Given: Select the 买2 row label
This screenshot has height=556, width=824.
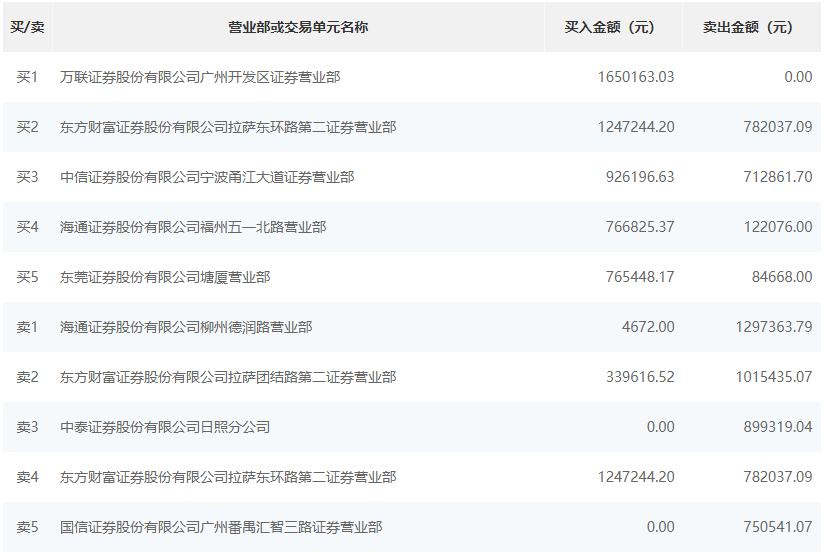Looking at the screenshot, I should click(x=27, y=127).
